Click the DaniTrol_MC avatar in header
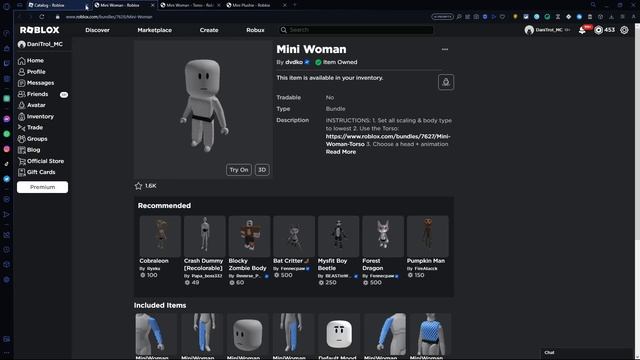This screenshot has height=360, width=640. pos(529,30)
